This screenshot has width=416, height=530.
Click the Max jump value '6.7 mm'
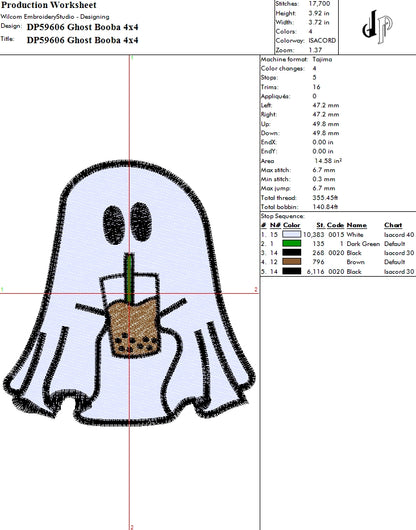coord(323,188)
